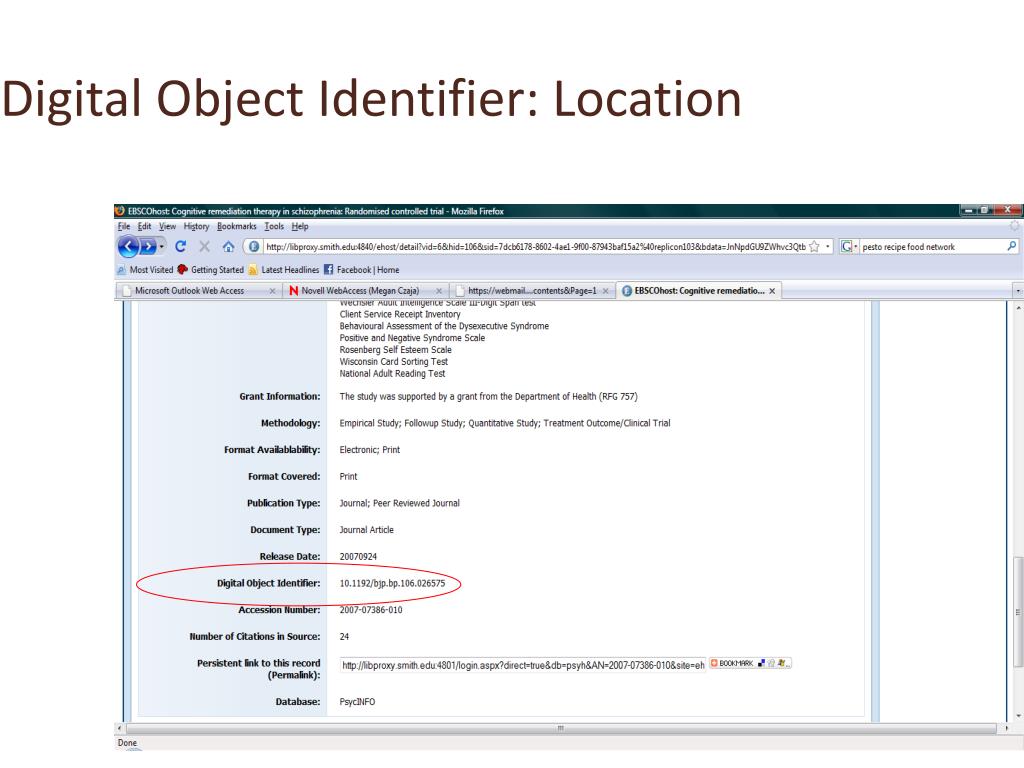Click the horizontal scrollbar thumb
The height and width of the screenshot is (768, 1024).
(560, 728)
